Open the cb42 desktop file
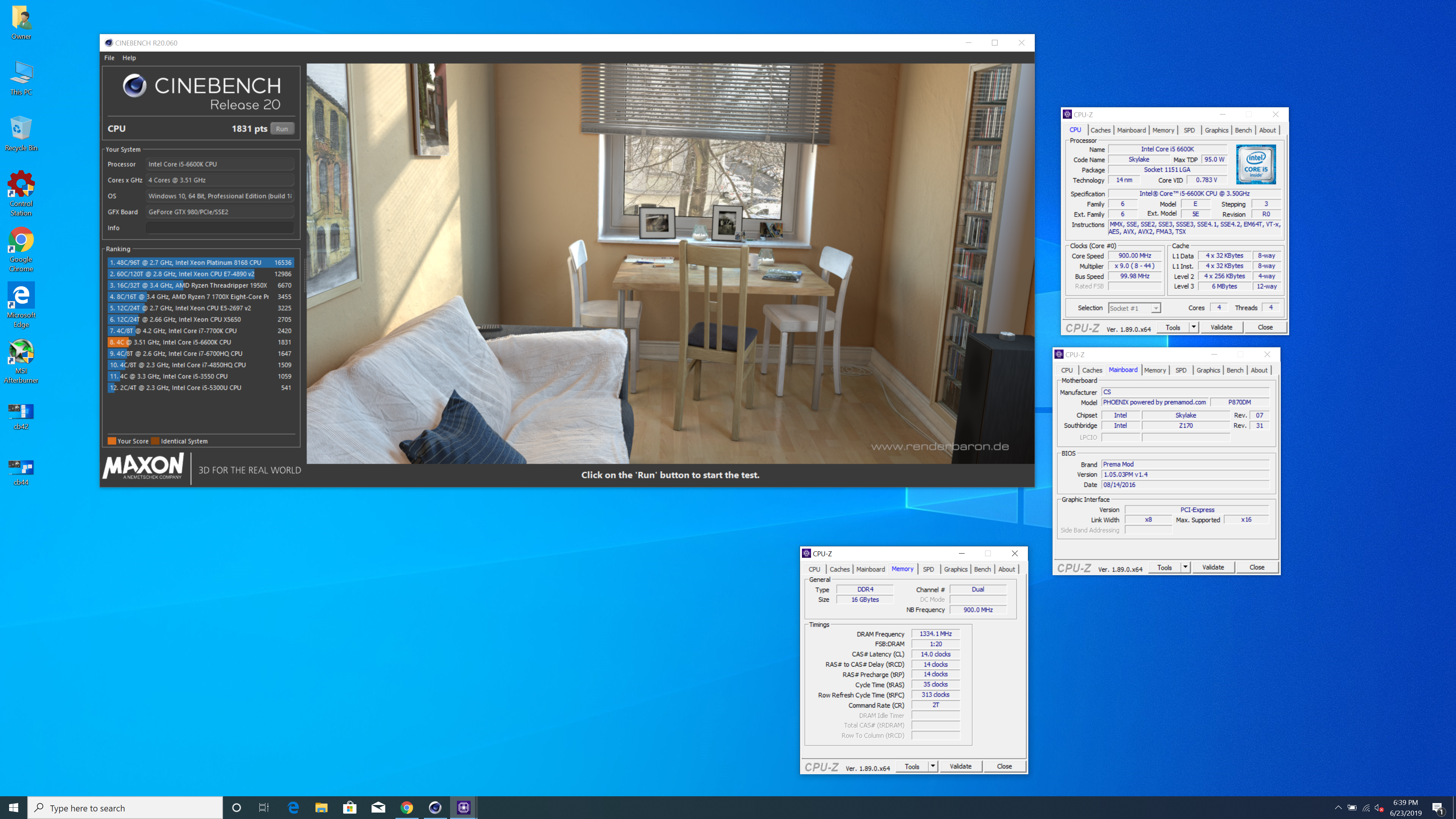1456x819 pixels. 21,417
